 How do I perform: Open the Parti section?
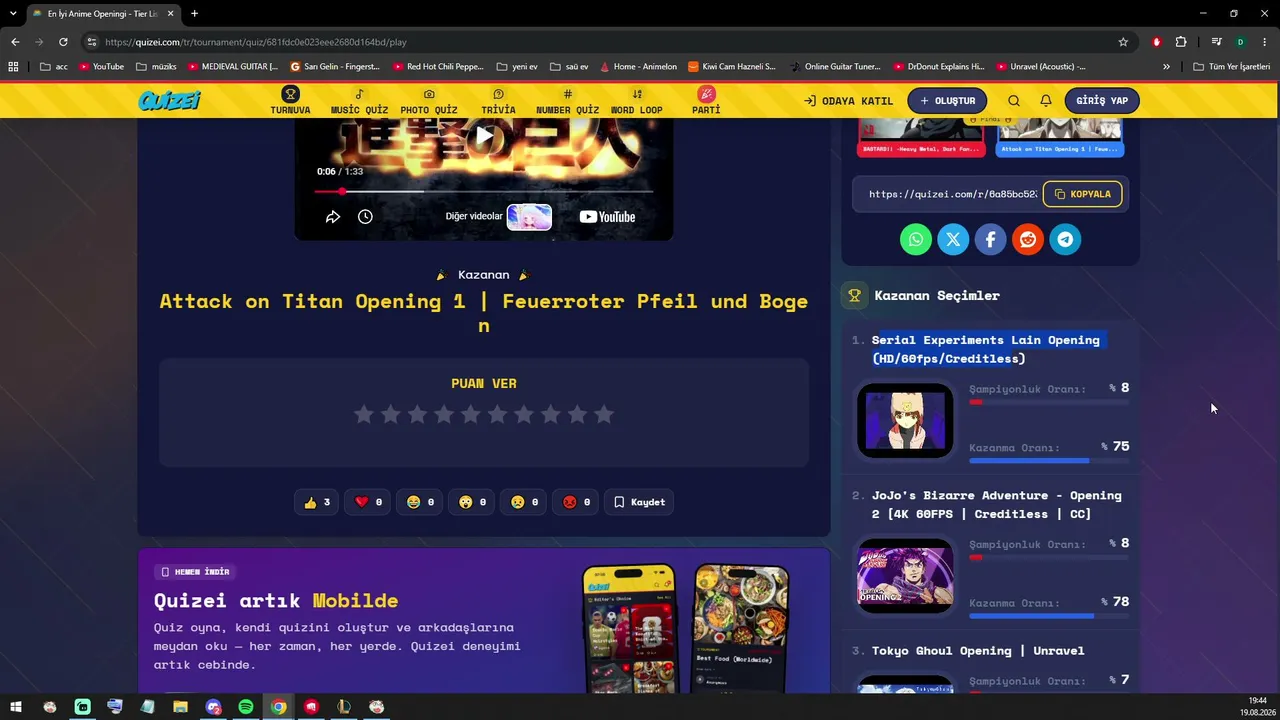[706, 101]
